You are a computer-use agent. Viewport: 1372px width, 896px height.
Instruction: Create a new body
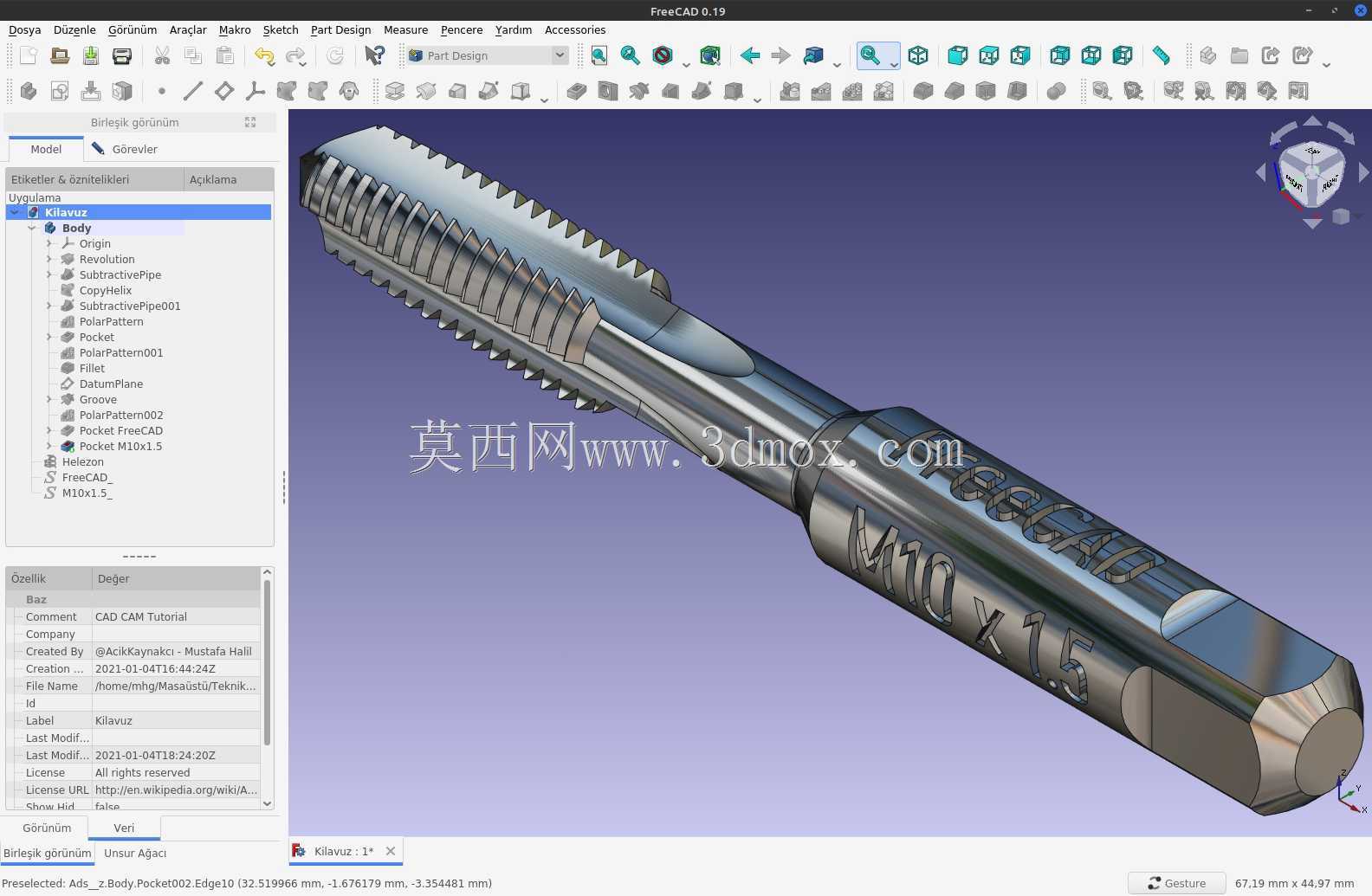click(x=29, y=91)
